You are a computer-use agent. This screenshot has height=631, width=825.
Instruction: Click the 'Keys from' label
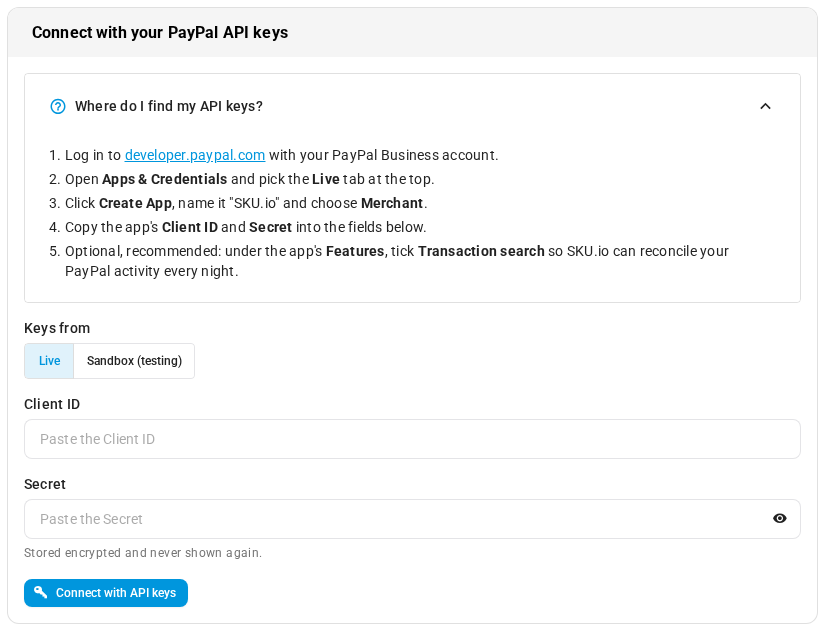[x=57, y=328]
